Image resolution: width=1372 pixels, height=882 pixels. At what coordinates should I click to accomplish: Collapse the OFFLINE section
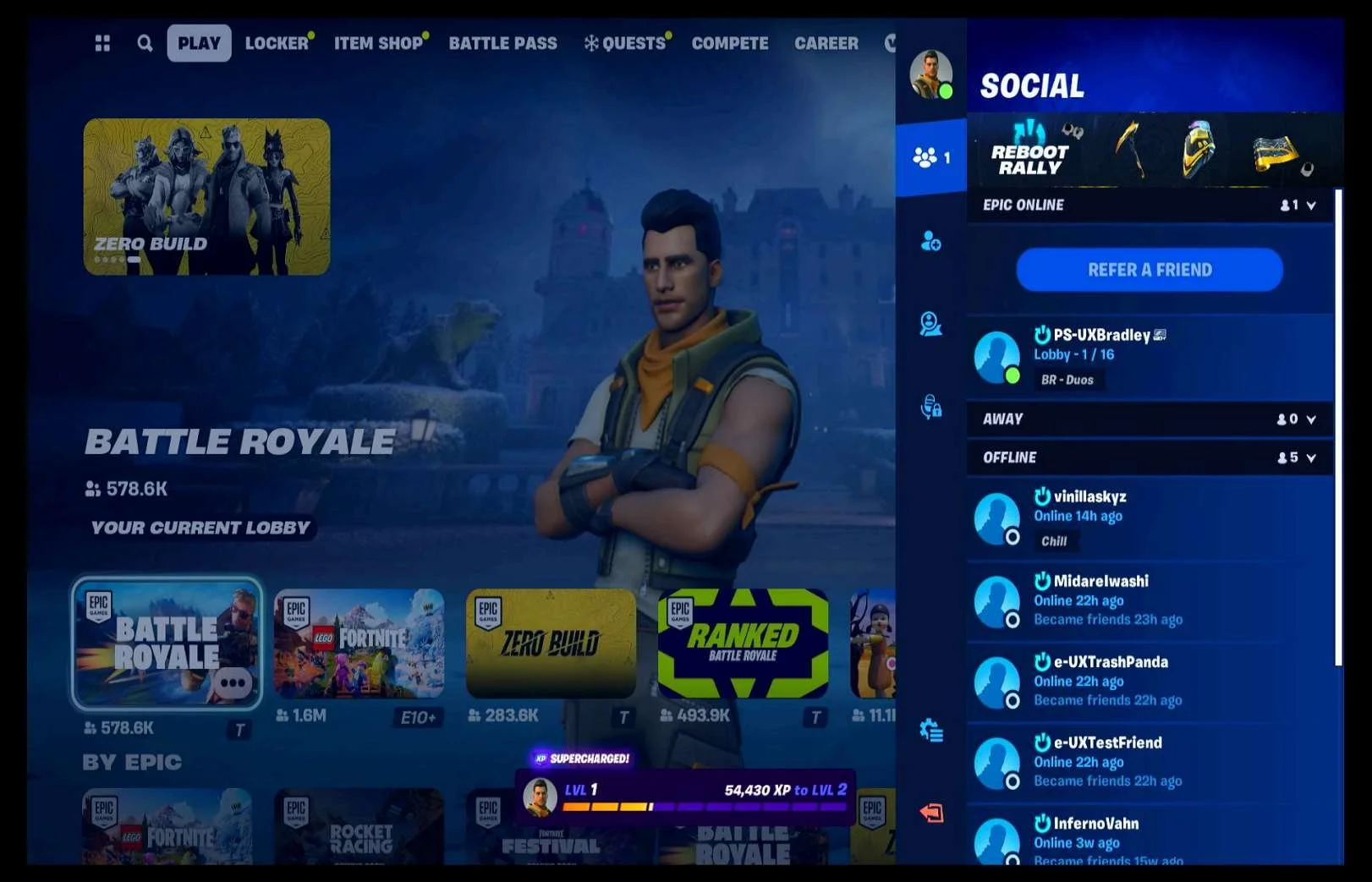click(x=1150, y=457)
